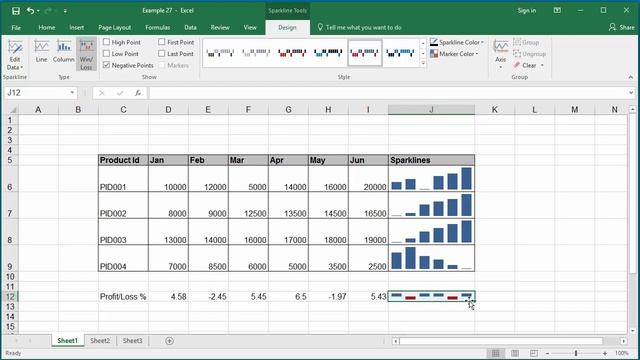Screen dimensions: 640x360
Task: Switch to Page Layout view icon
Action: coord(515,353)
